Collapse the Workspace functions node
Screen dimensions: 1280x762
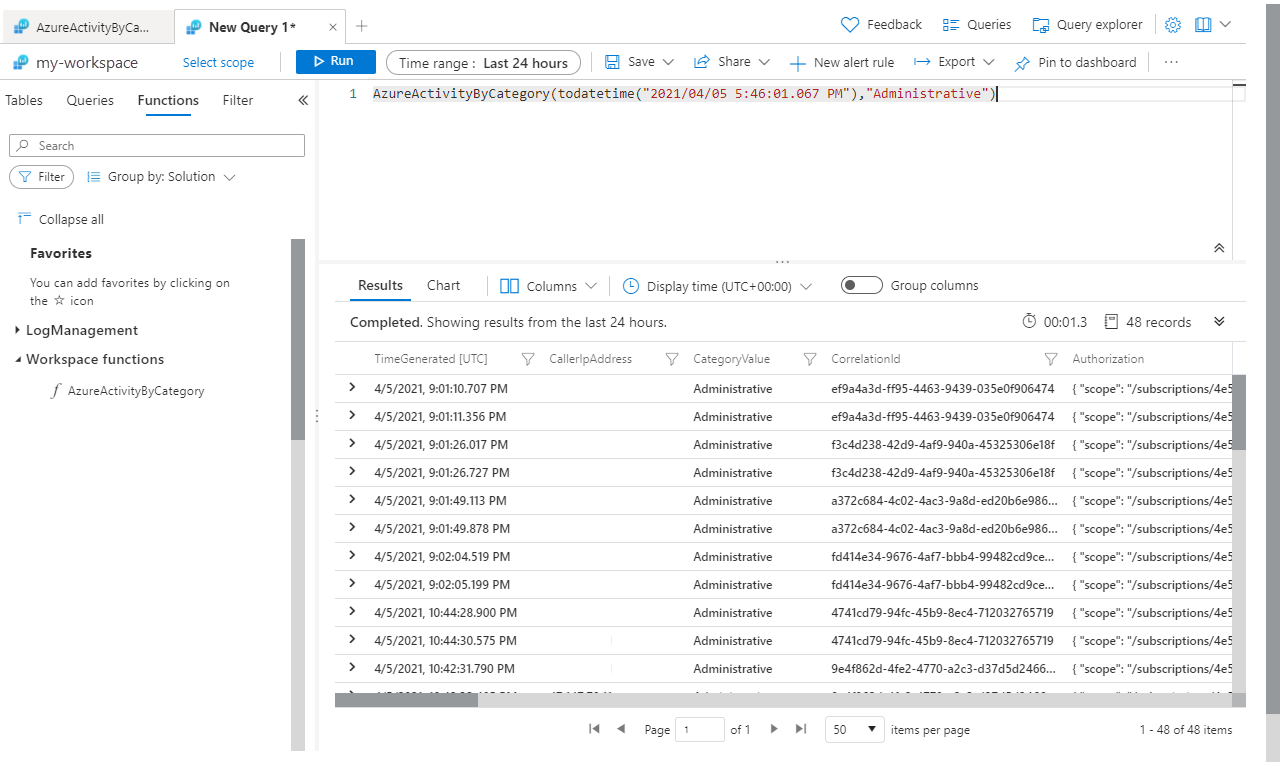pyautogui.click(x=18, y=359)
